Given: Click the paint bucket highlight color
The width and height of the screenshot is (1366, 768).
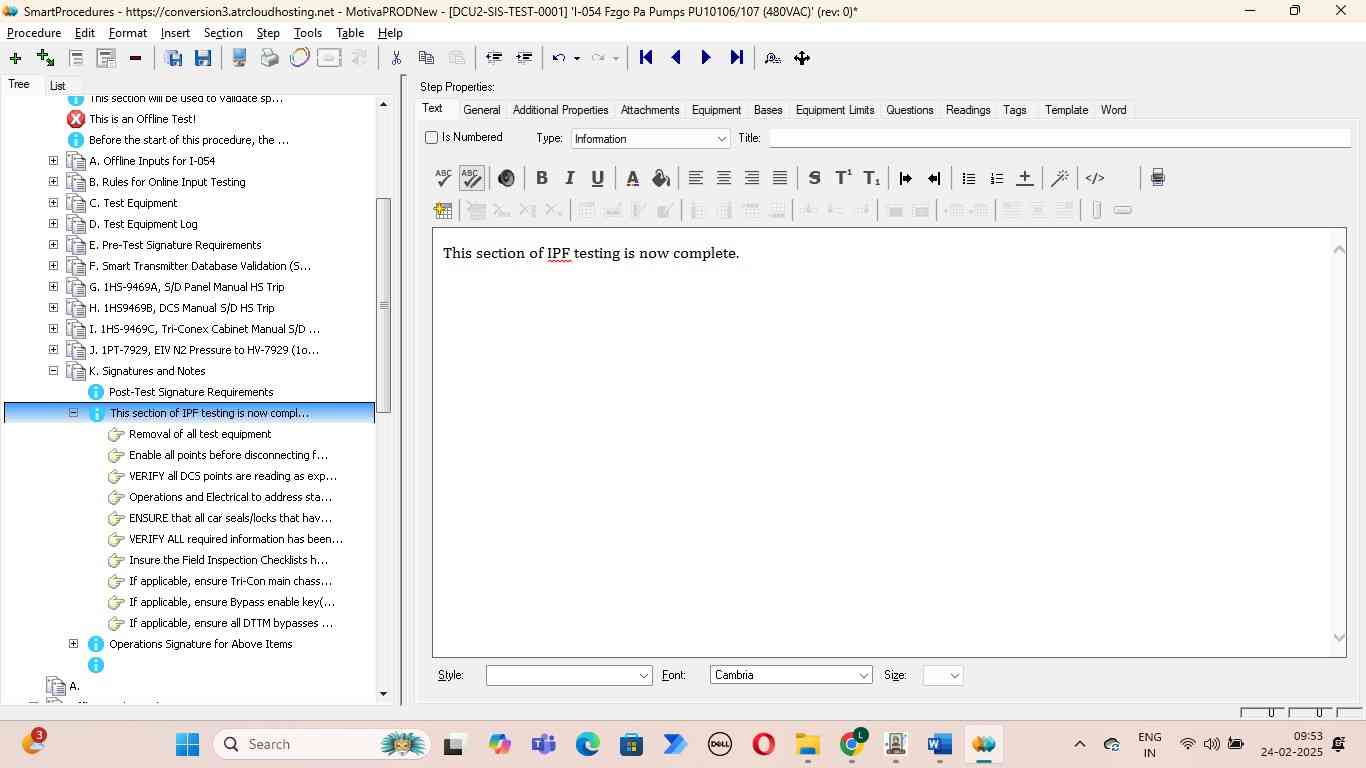Looking at the screenshot, I should click(660, 178).
